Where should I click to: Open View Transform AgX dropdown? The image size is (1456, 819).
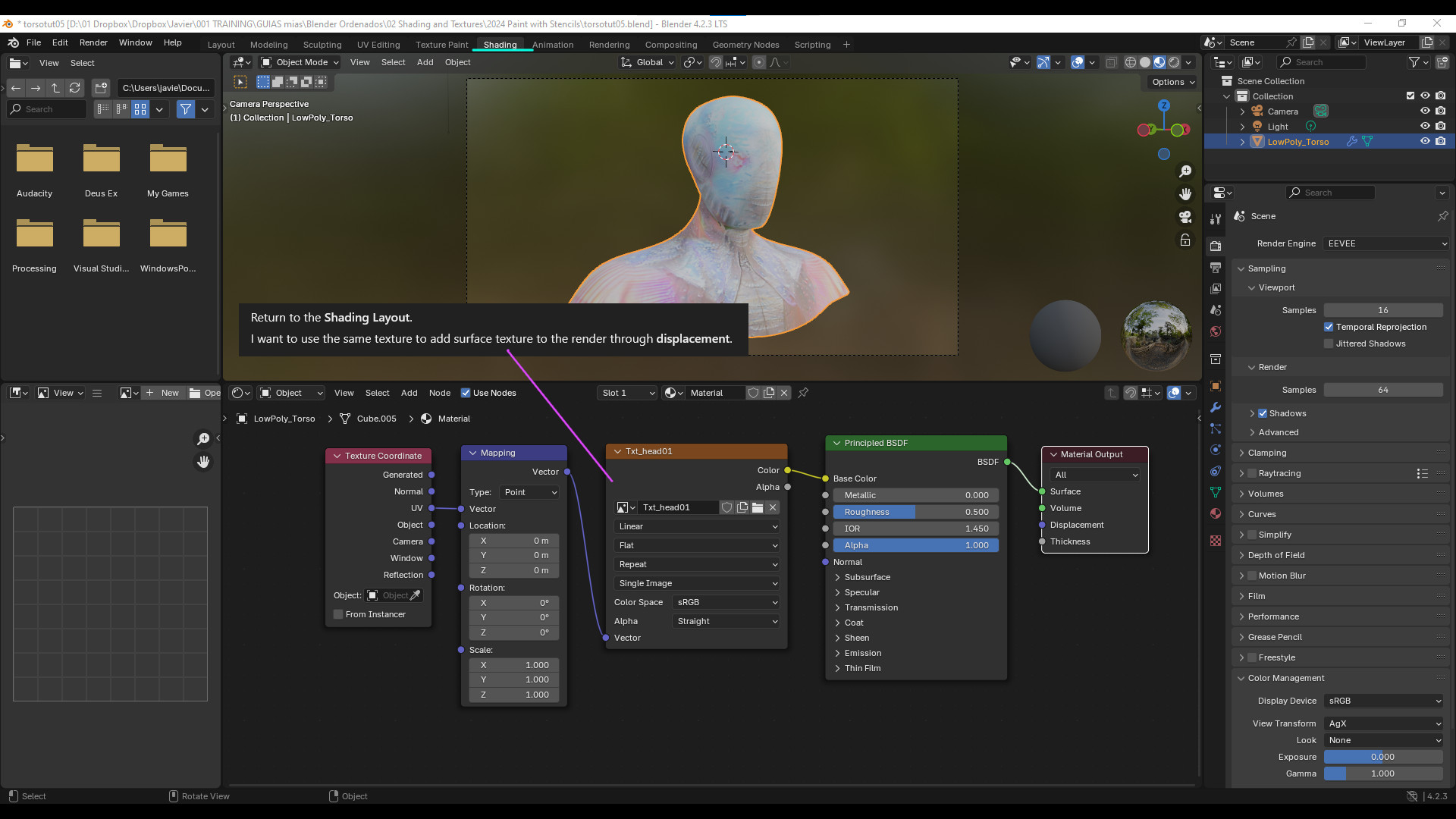[x=1384, y=723]
